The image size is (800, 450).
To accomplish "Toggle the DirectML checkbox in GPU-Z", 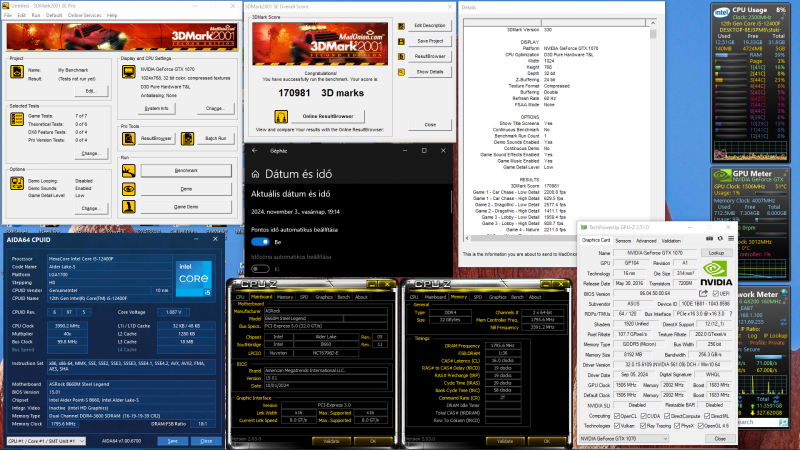I will pos(707,416).
